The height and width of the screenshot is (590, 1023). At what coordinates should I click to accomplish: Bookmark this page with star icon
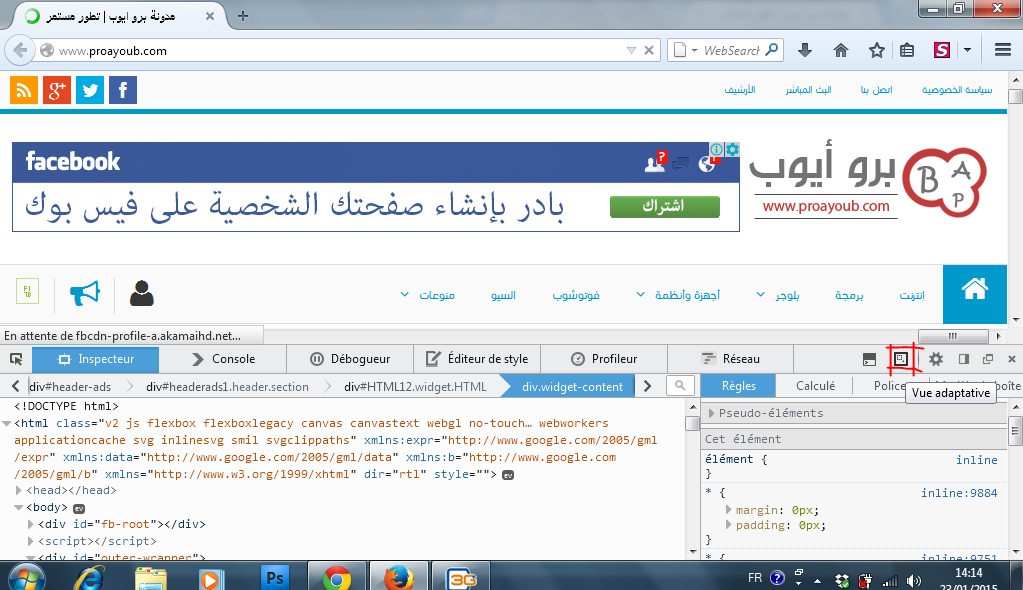coord(877,50)
